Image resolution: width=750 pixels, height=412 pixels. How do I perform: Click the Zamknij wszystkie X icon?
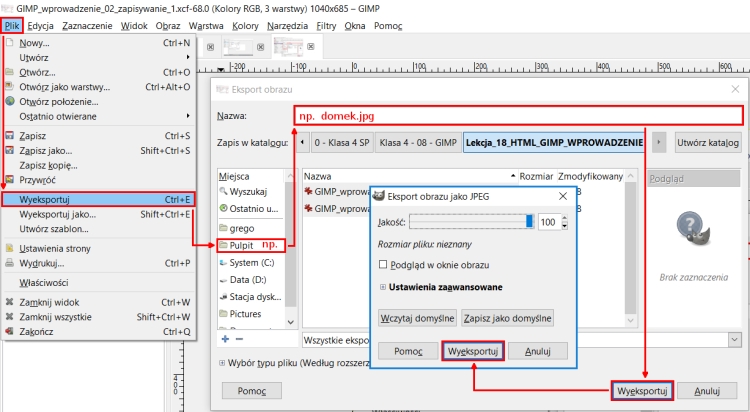tap(9, 317)
